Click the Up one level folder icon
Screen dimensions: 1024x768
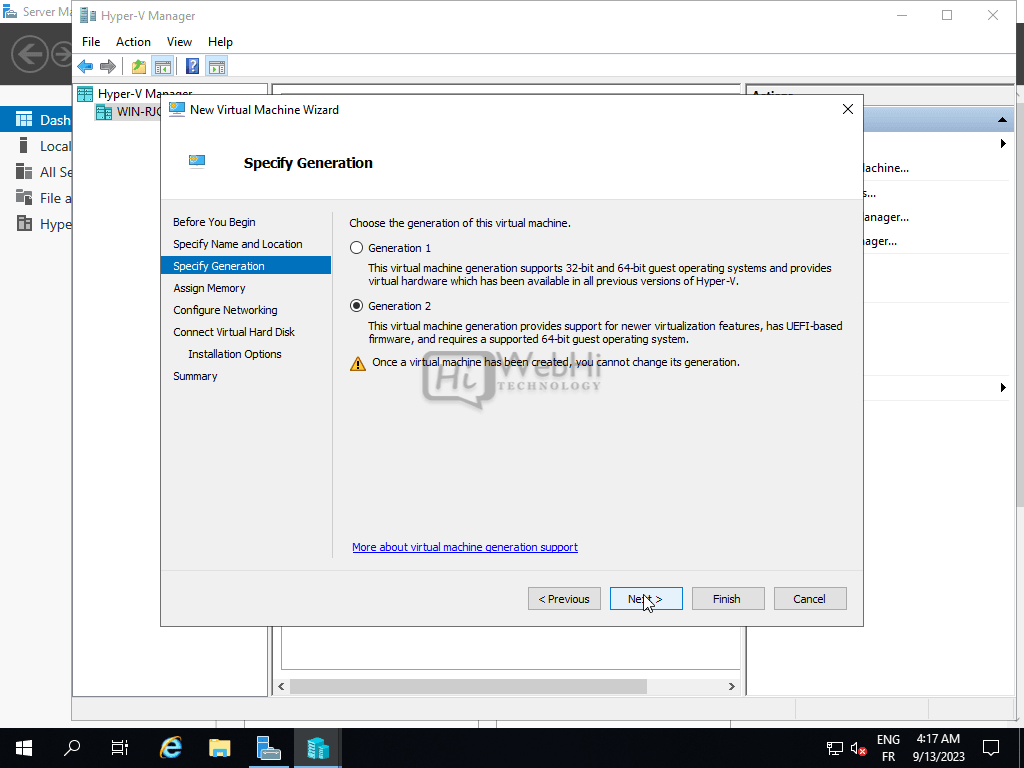pos(138,67)
